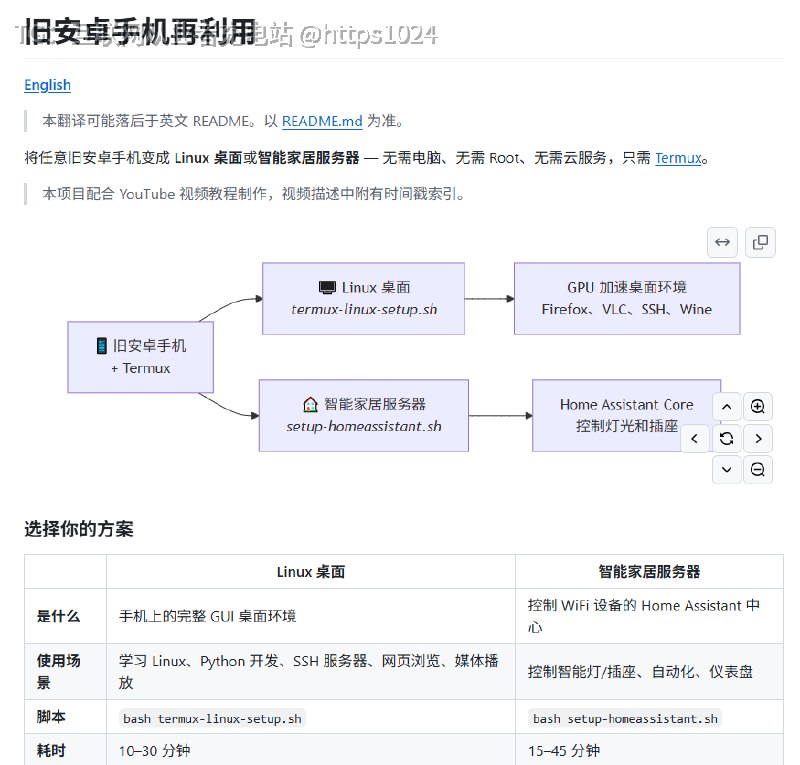Follow the Termux hyperlink
The image size is (800, 765).
pyautogui.click(x=679, y=158)
